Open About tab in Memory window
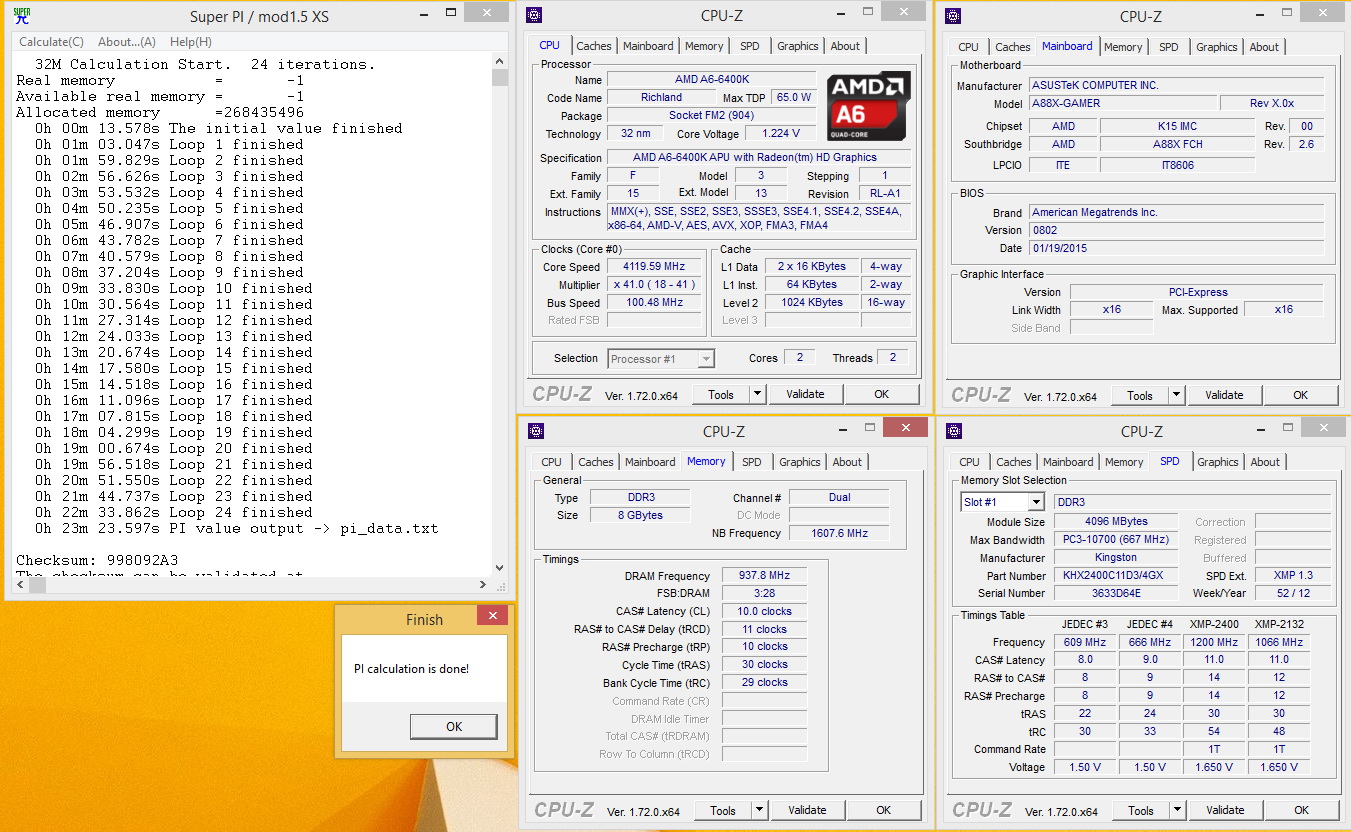Screen dimensions: 1351x832 [x=847, y=462]
